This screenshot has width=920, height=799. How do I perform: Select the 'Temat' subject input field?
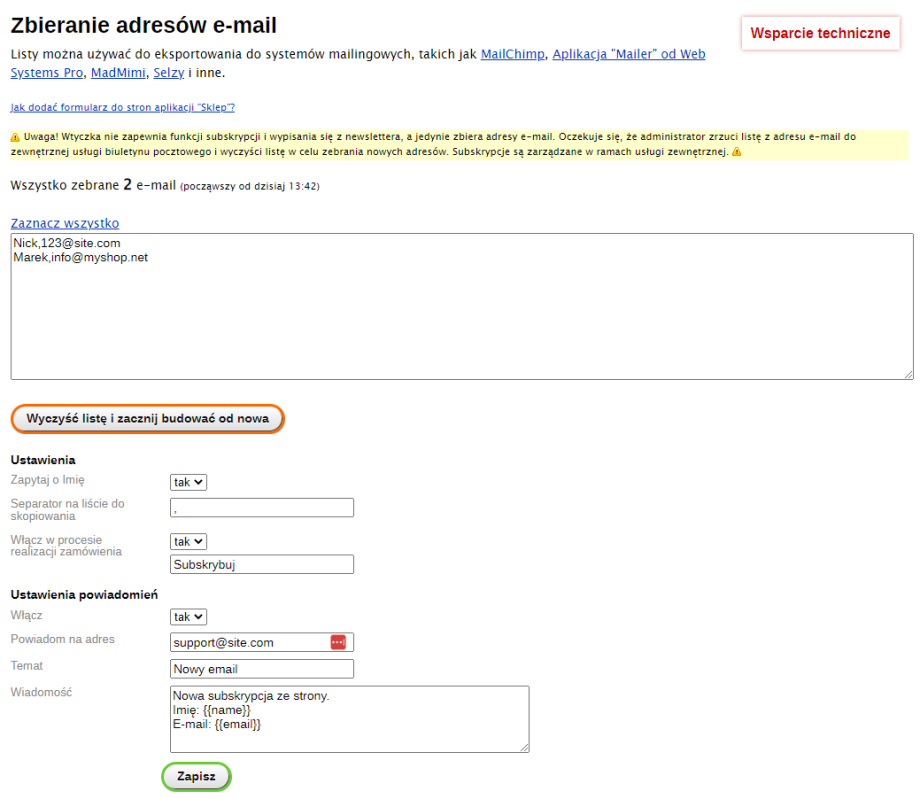tap(262, 669)
